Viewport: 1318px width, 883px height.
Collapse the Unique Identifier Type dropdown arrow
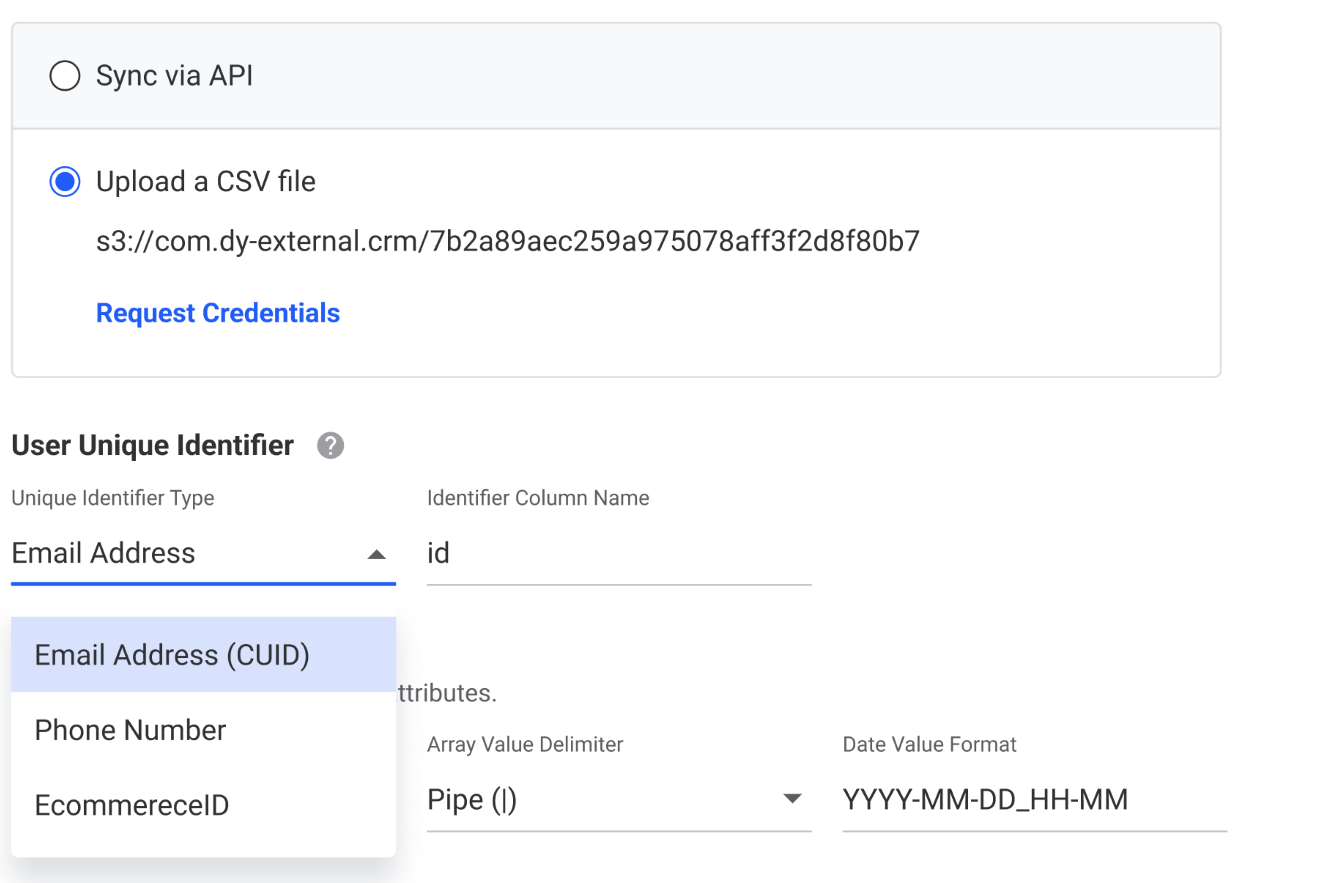click(376, 554)
